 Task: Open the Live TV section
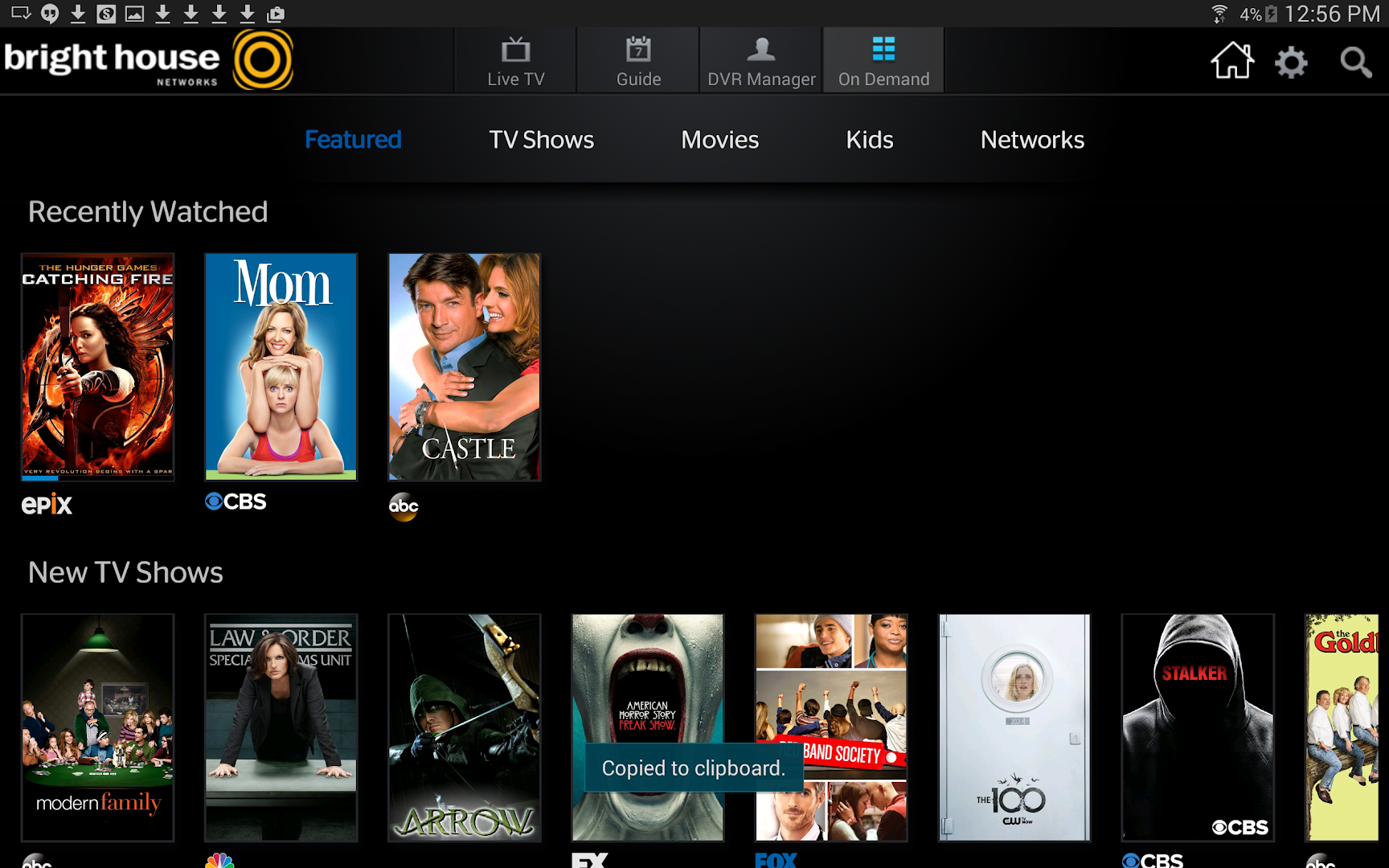point(515,61)
